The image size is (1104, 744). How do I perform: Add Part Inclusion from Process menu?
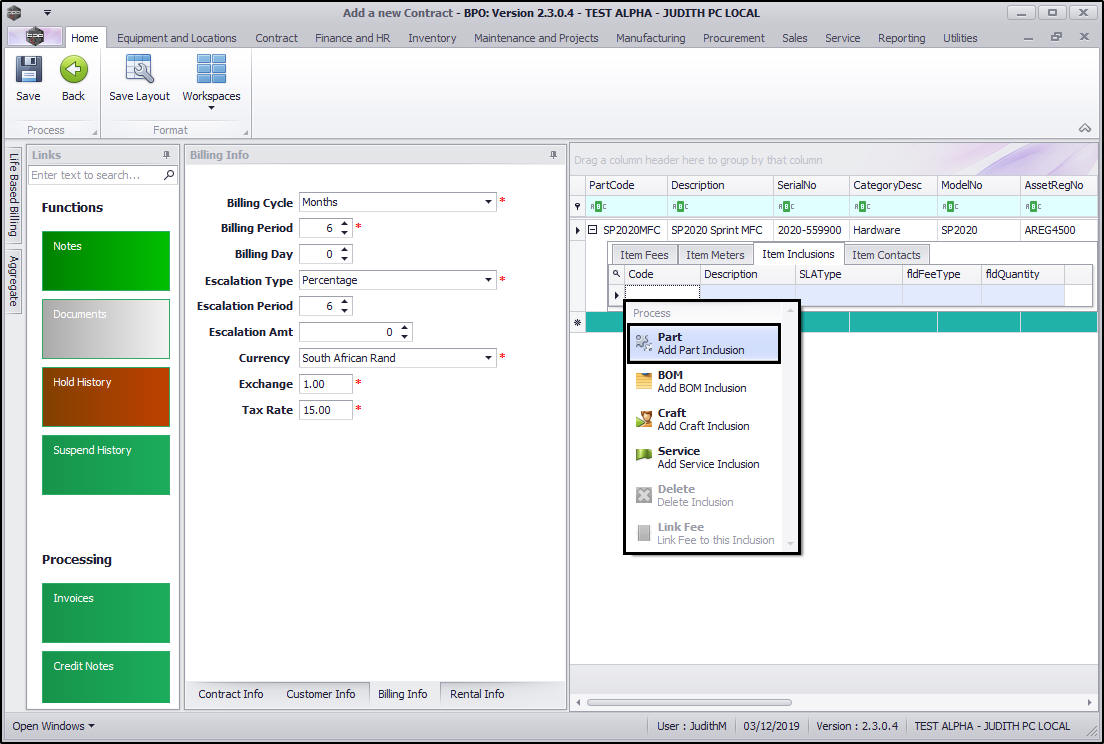point(704,343)
